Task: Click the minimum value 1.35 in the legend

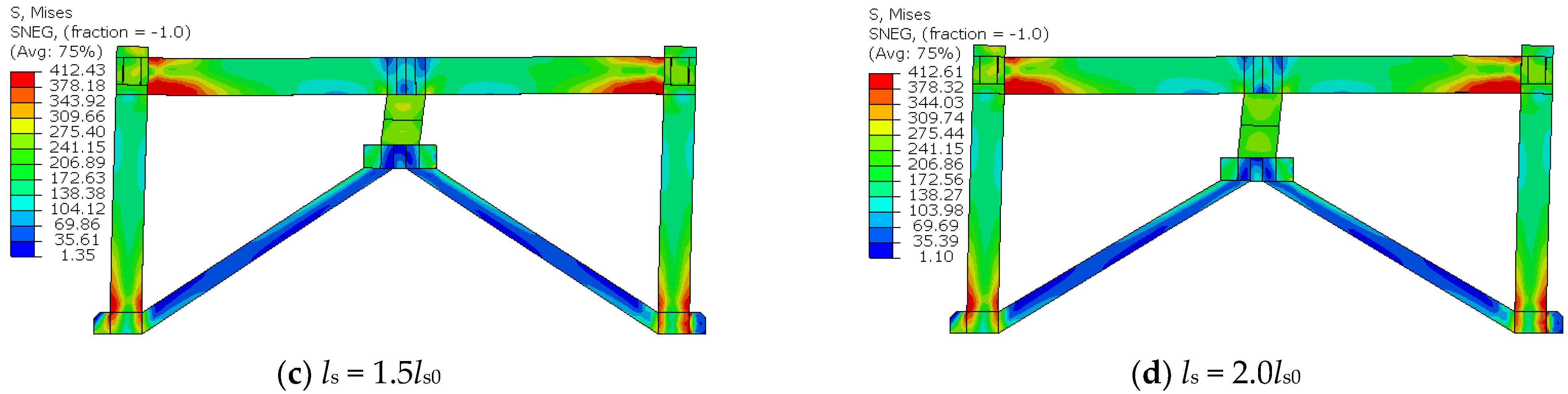Action: (79, 255)
